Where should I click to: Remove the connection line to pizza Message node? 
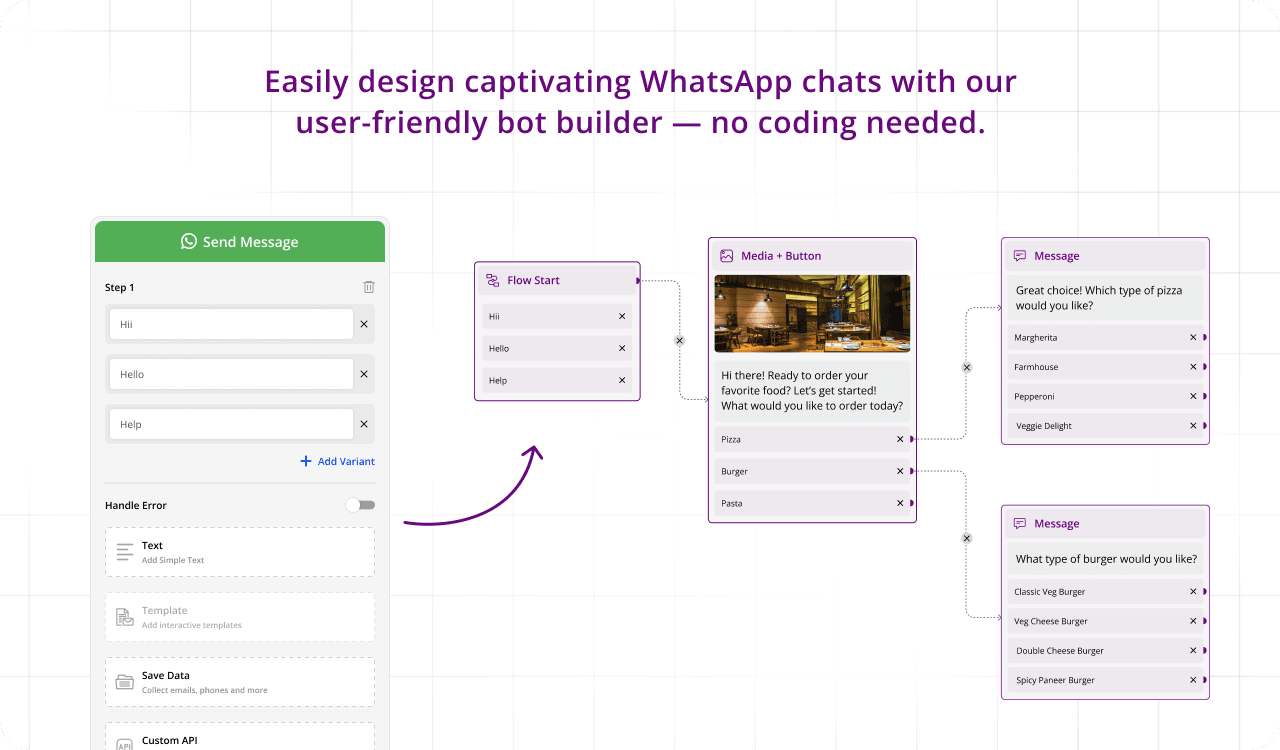967,367
